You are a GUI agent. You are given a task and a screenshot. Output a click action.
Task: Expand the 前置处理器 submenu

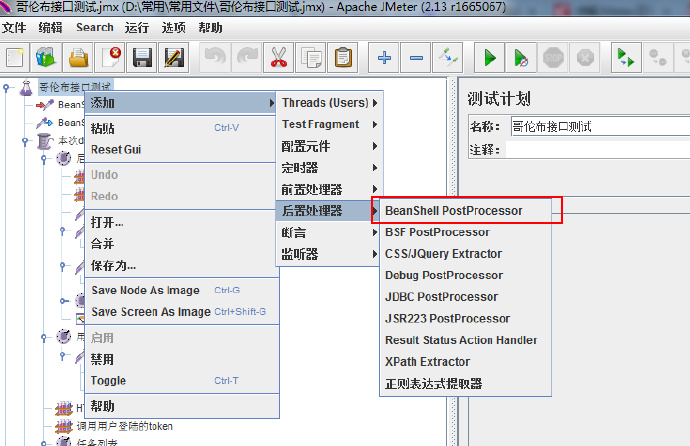point(329,190)
